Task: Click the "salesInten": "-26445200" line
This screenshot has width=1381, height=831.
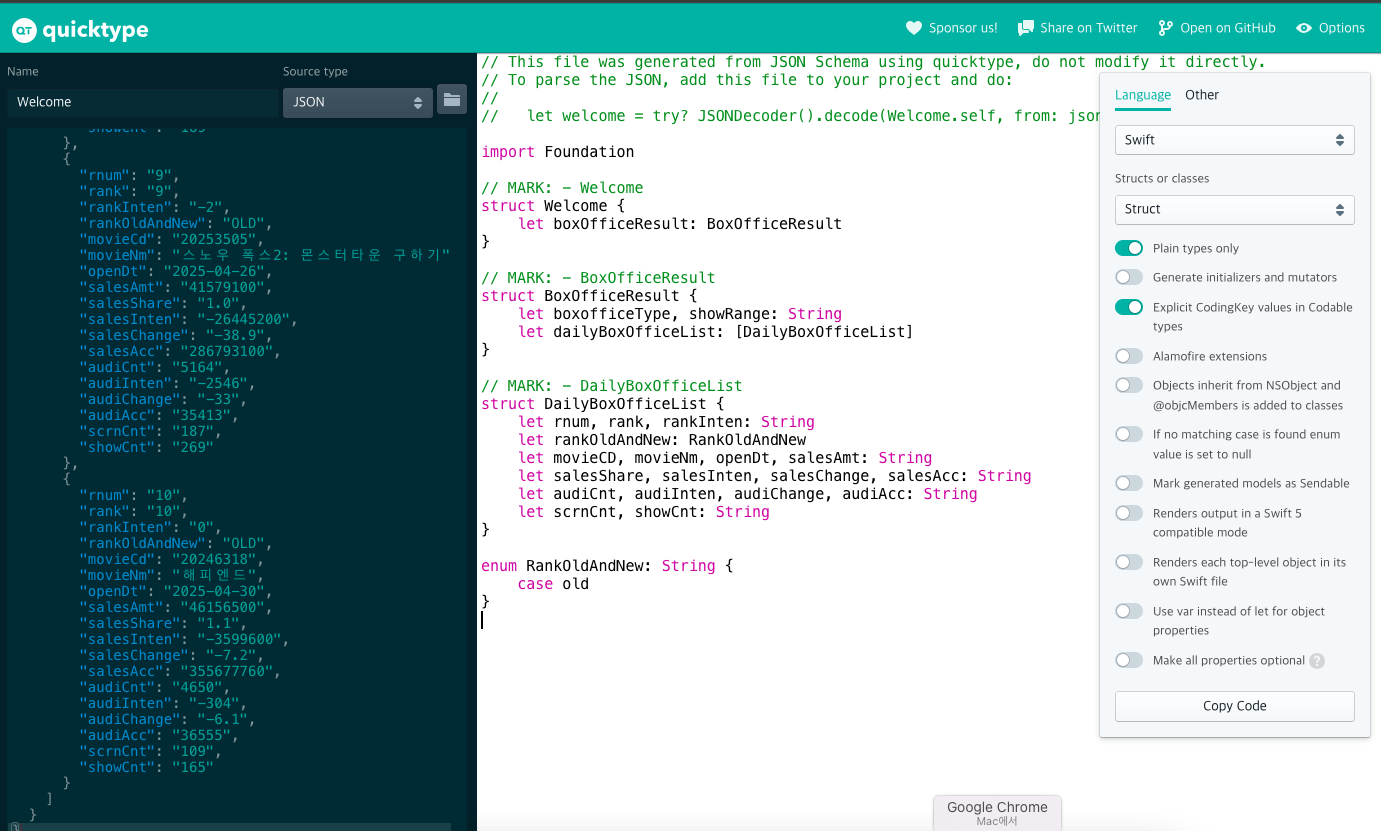Action: click(x=187, y=319)
